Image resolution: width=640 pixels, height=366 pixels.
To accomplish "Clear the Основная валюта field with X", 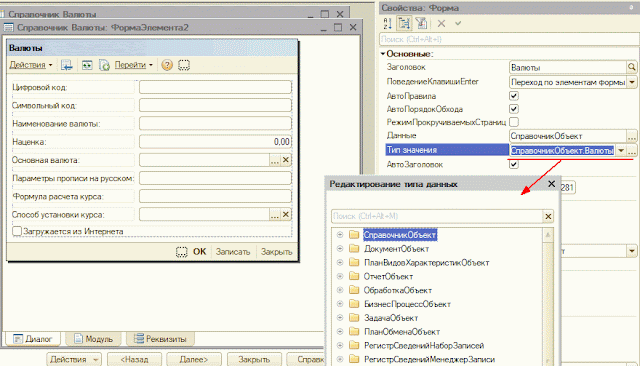I will pyautogui.click(x=286, y=160).
